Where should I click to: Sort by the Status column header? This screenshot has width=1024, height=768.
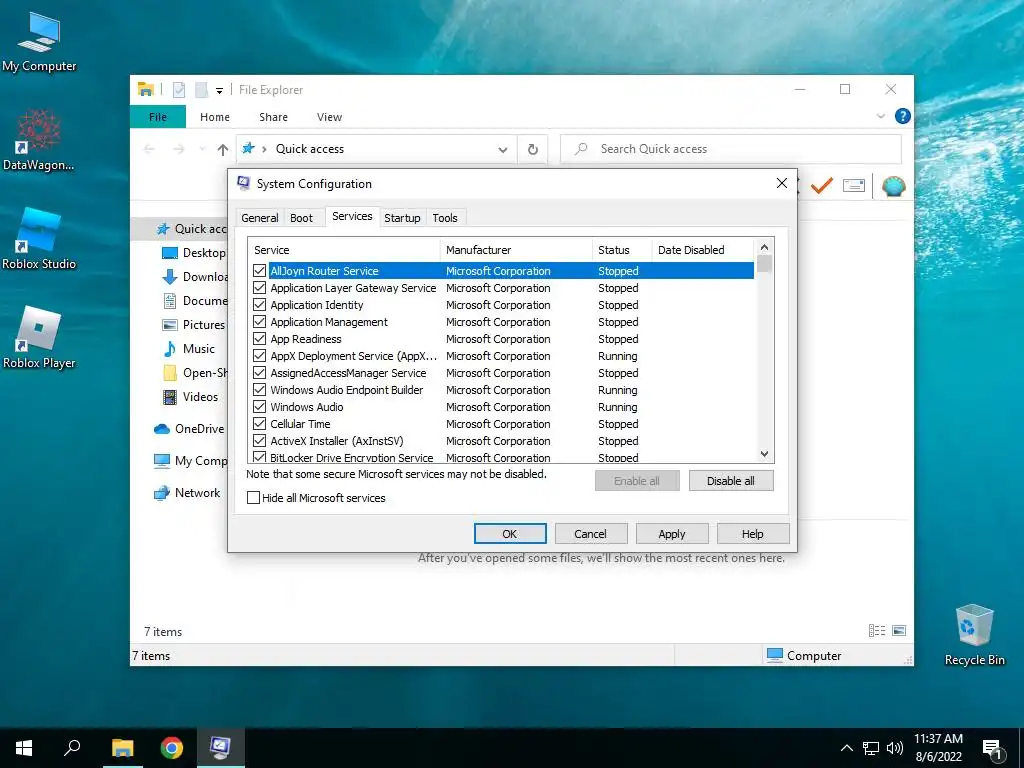(x=621, y=249)
